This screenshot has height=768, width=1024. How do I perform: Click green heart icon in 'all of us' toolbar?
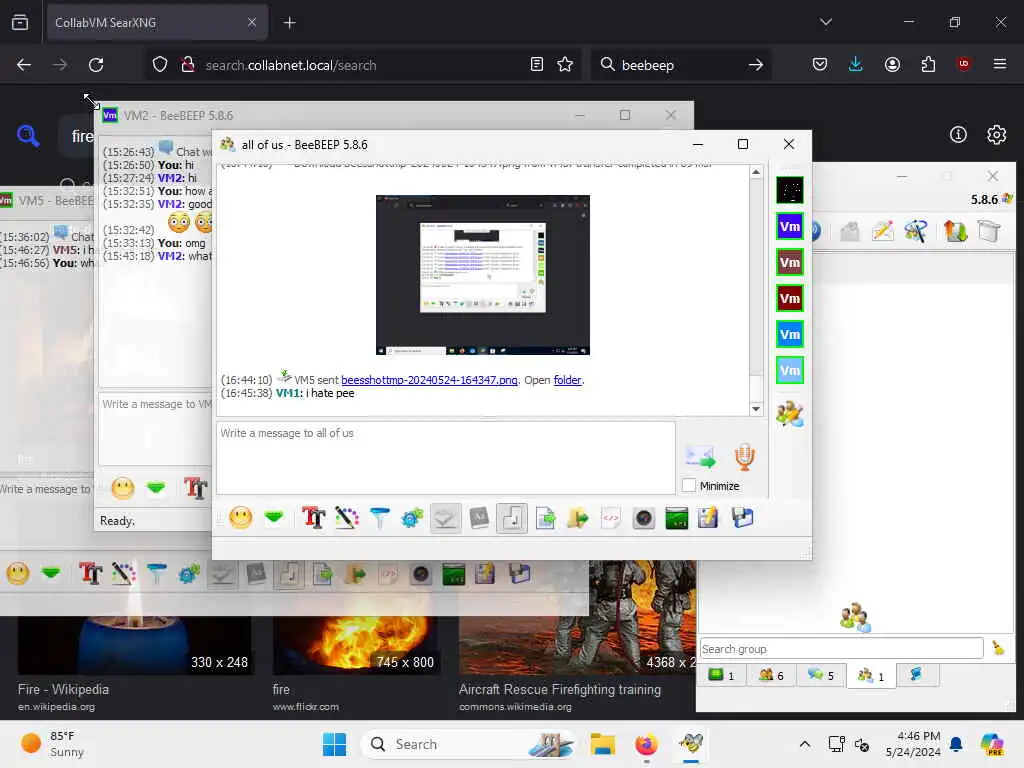[274, 518]
